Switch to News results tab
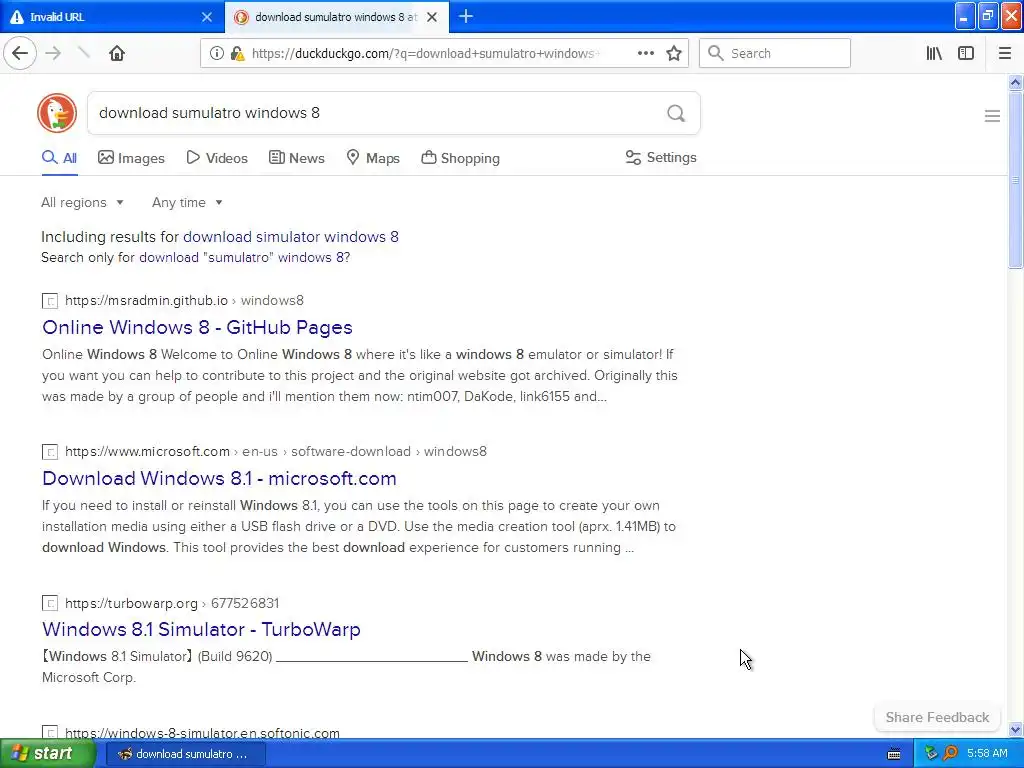Image resolution: width=1024 pixels, height=768 pixels. coord(296,158)
